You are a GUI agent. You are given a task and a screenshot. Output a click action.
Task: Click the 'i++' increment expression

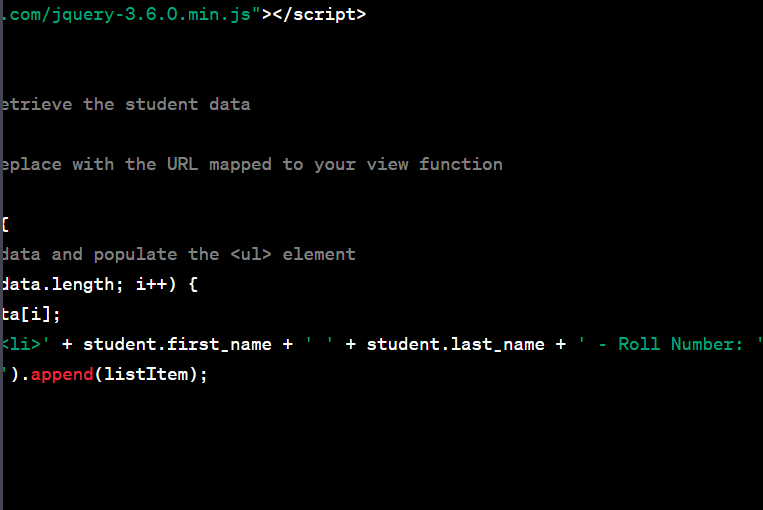click(151, 284)
